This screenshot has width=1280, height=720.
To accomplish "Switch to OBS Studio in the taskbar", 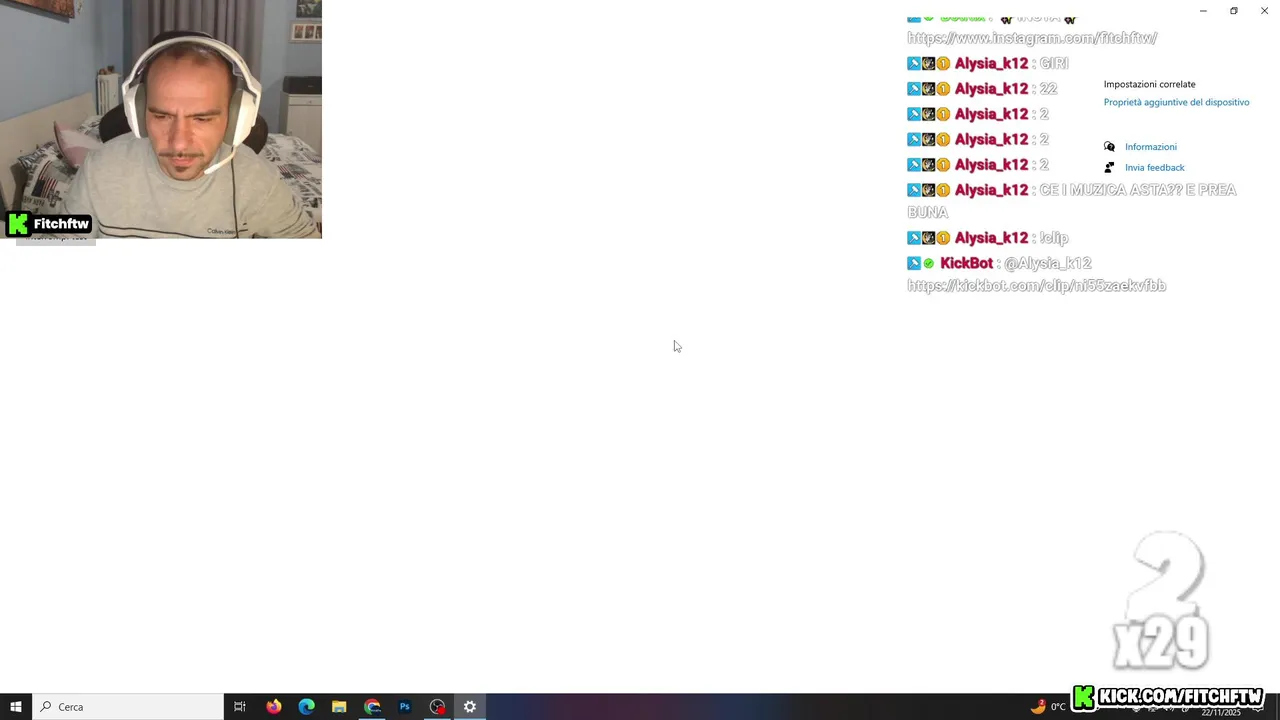I will point(437,707).
